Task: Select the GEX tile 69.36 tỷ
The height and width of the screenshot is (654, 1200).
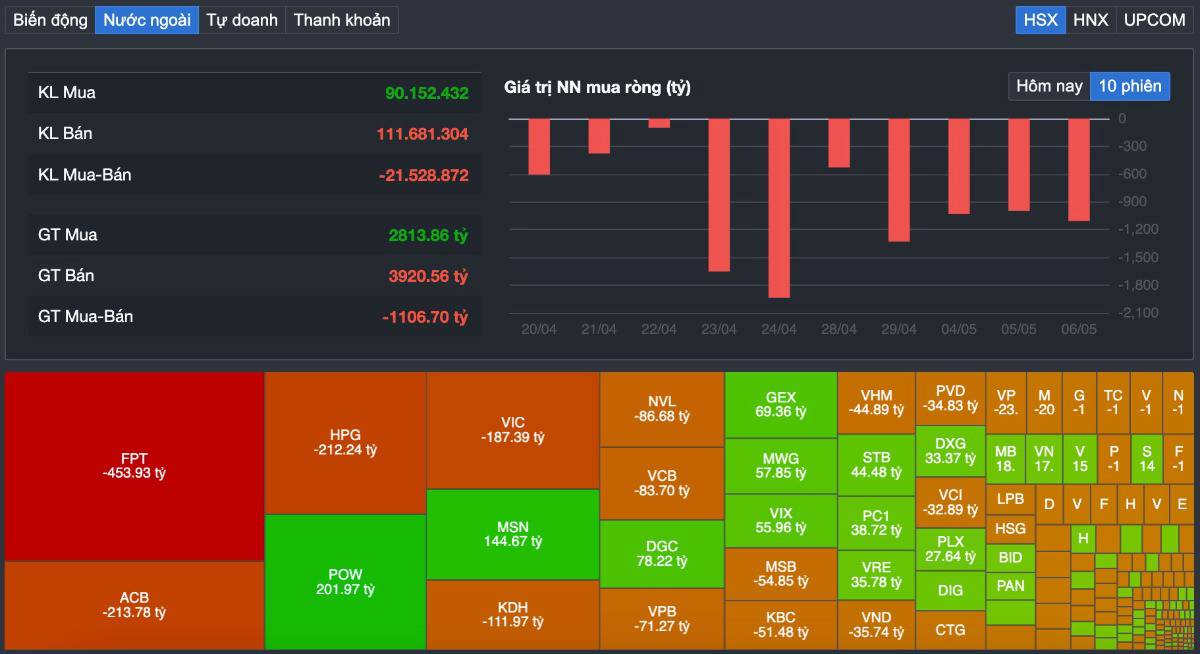Action: coord(781,404)
